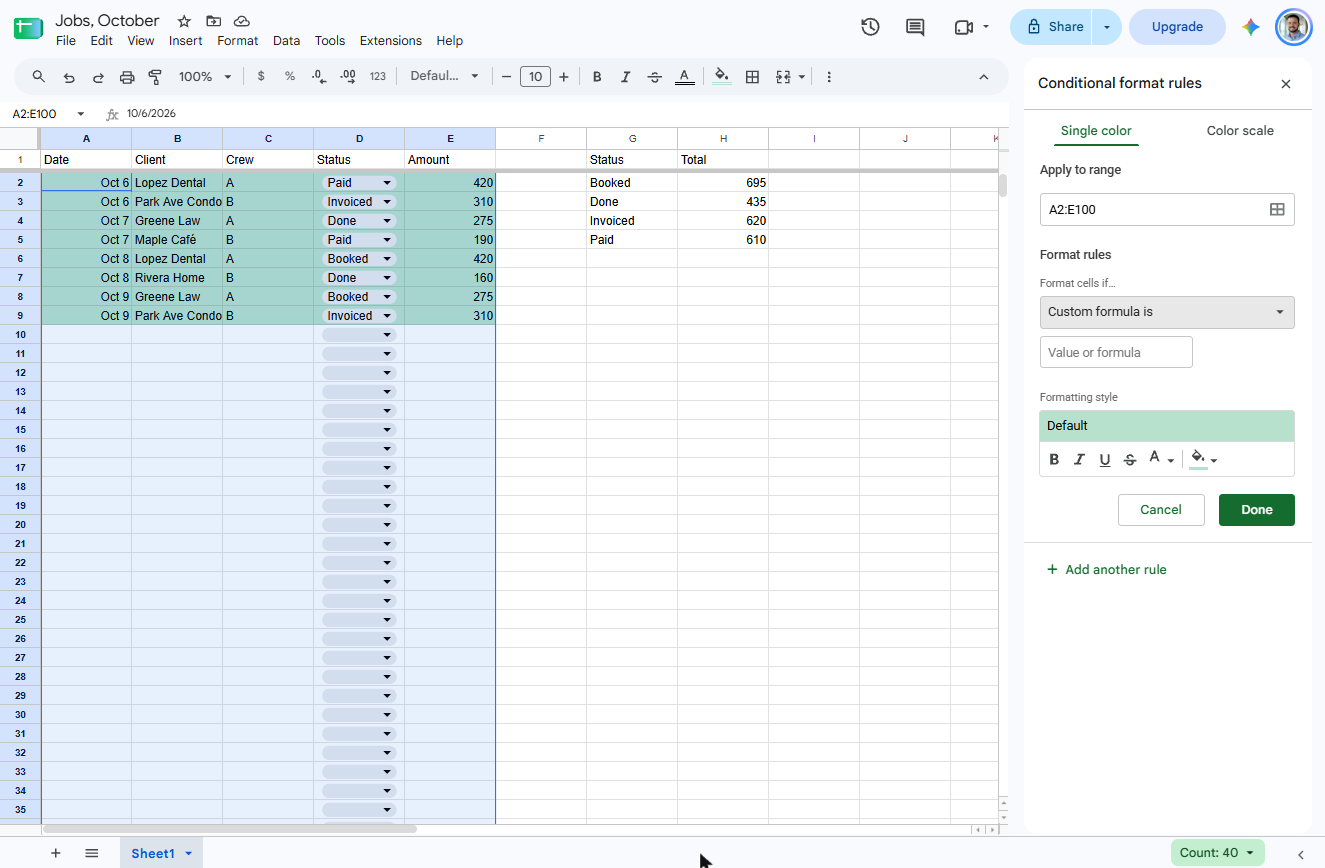The image size is (1325, 868).
Task: Toggle italic in main toolbar
Action: (626, 77)
